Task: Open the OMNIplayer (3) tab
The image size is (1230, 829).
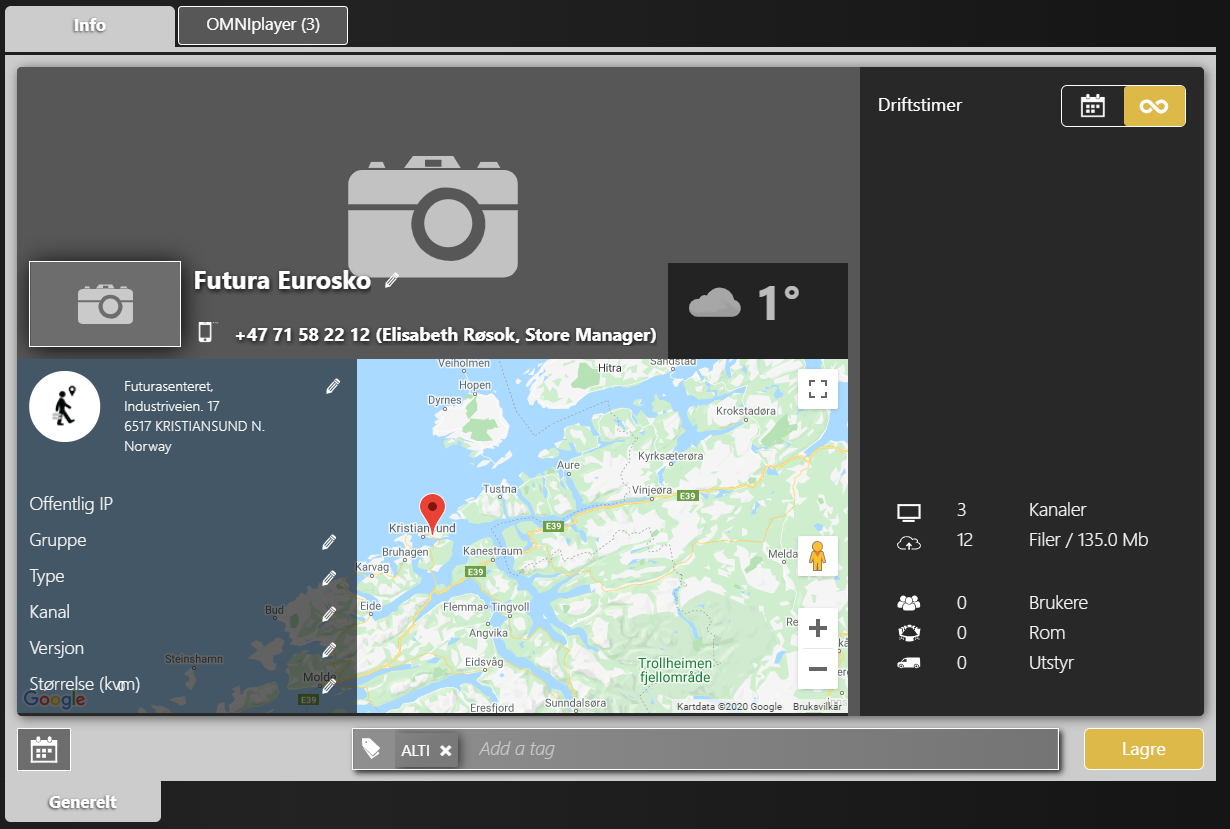Action: pos(263,25)
